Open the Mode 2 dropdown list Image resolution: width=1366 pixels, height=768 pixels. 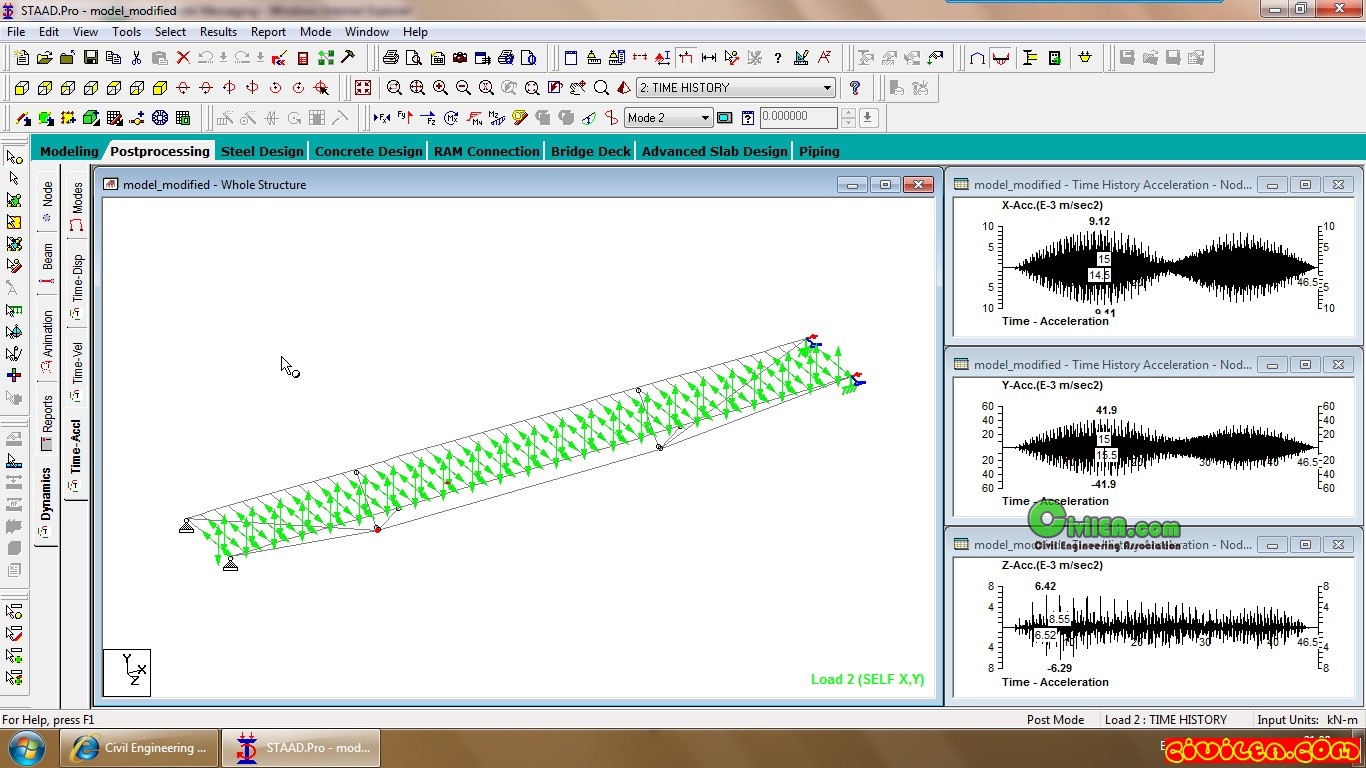pos(668,118)
